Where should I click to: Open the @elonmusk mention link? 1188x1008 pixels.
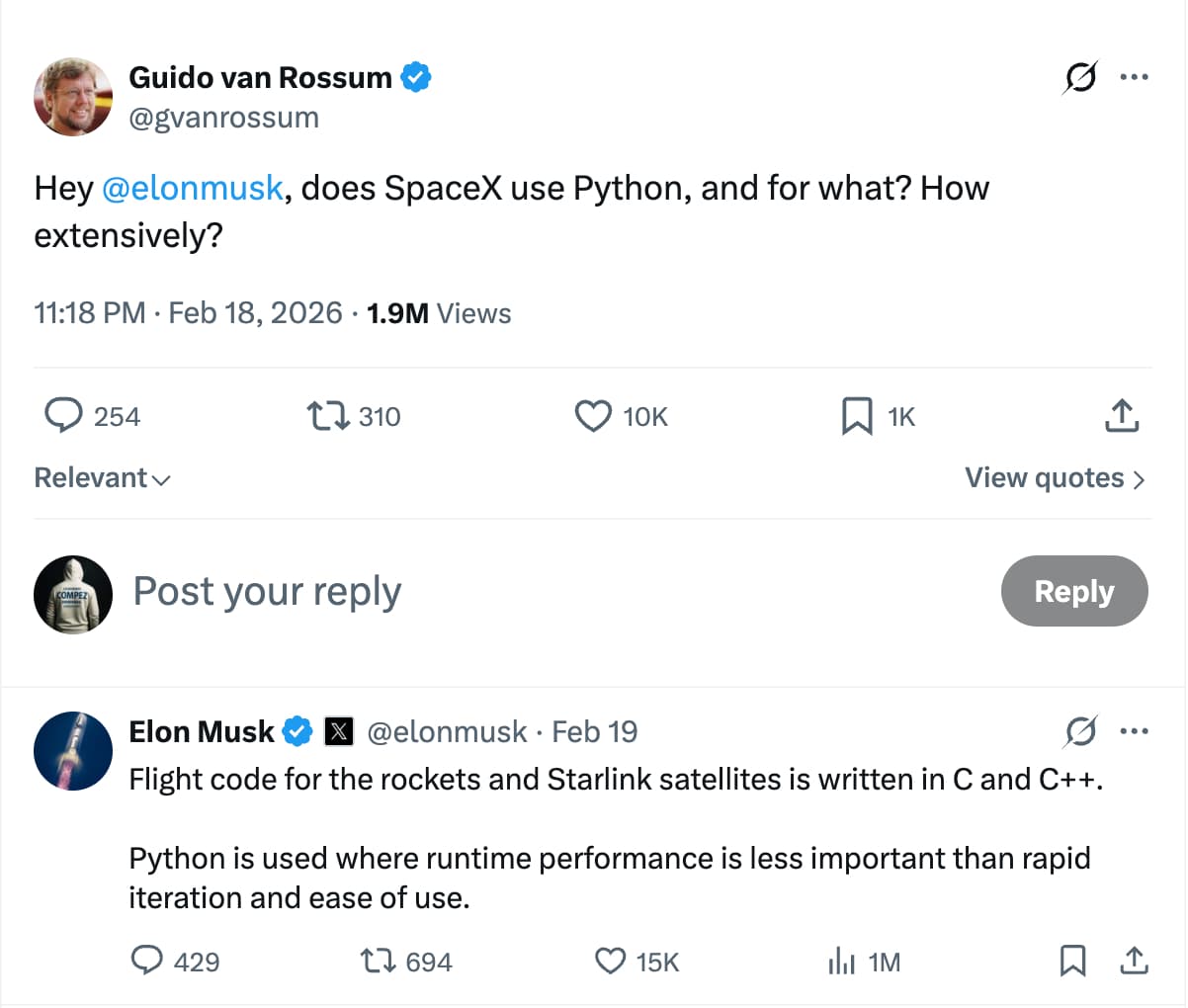(x=194, y=188)
